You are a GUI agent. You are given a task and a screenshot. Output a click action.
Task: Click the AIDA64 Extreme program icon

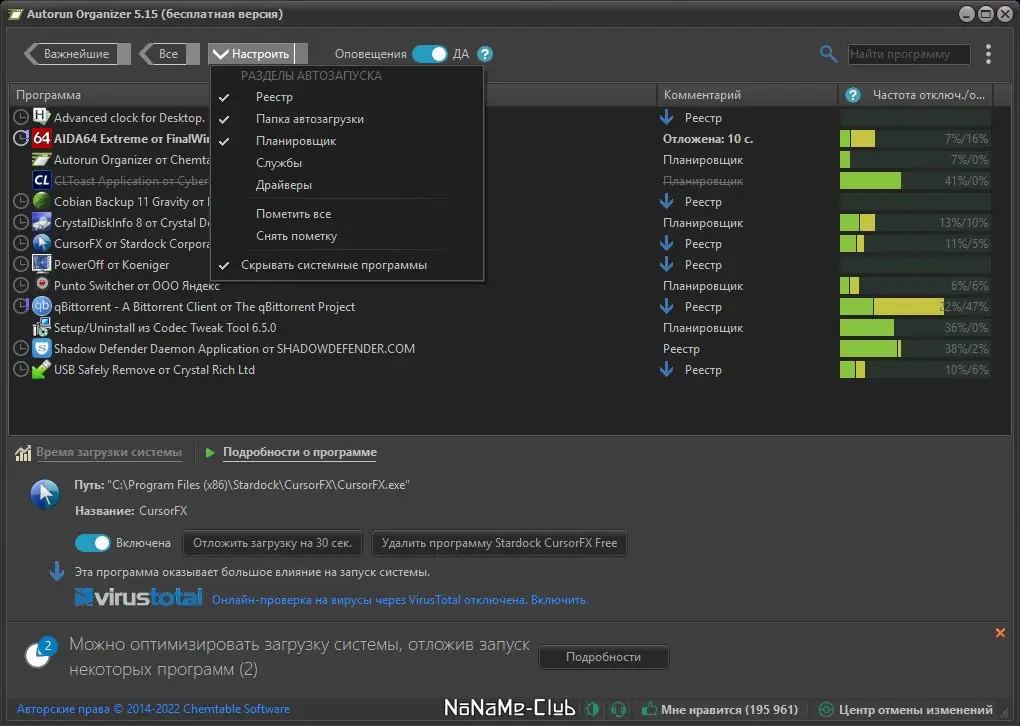[x=42, y=138]
